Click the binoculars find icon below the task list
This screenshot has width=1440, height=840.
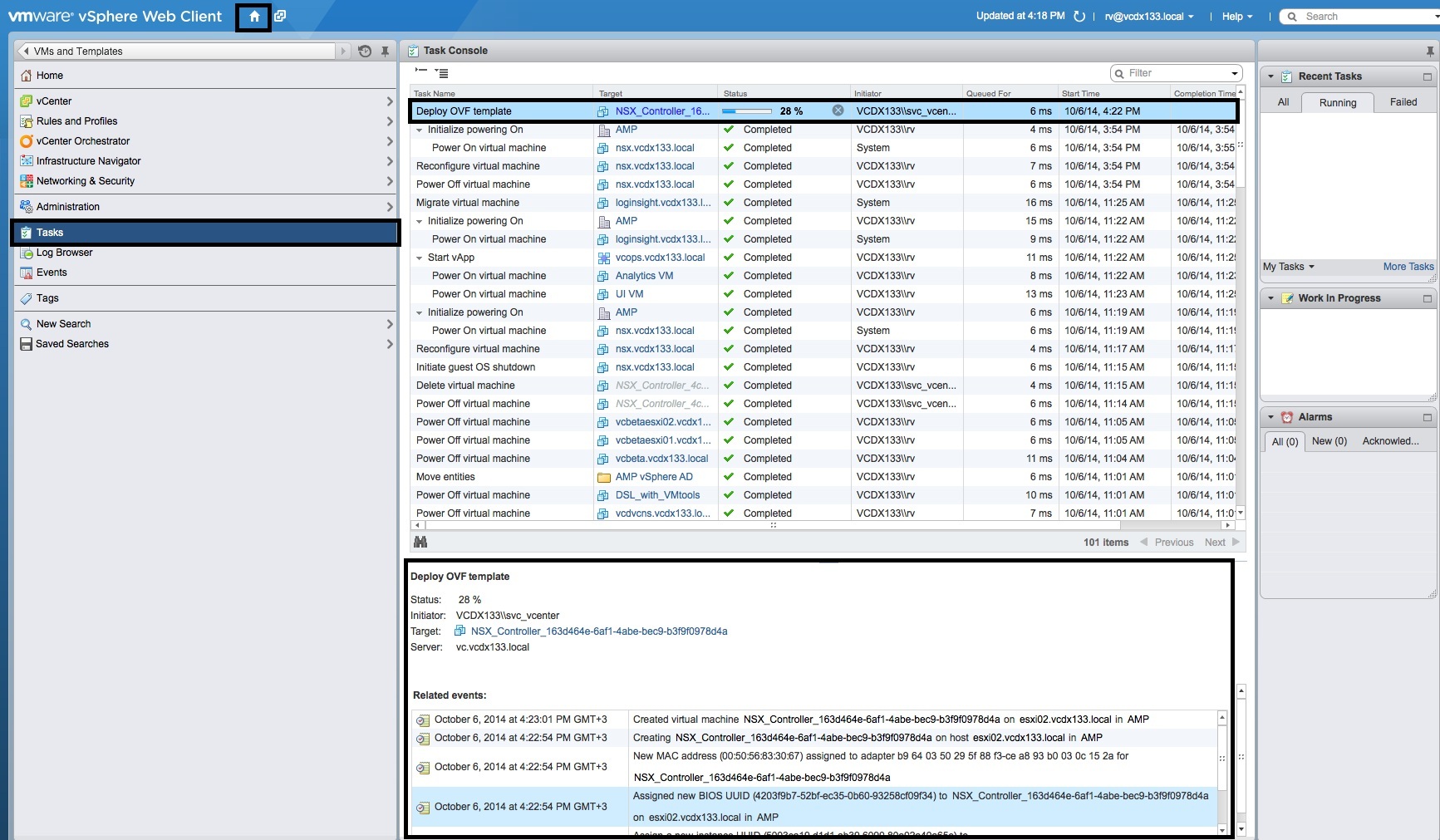point(420,541)
